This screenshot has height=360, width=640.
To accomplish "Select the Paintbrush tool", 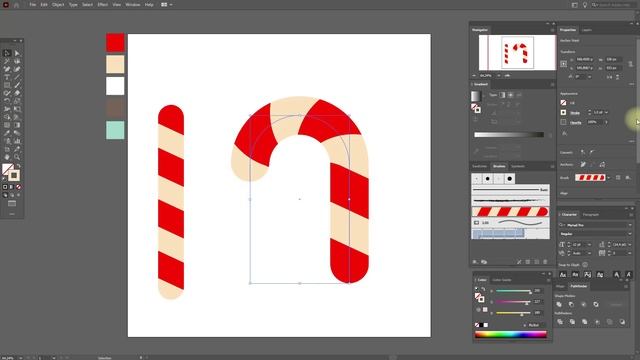I will tap(17, 85).
